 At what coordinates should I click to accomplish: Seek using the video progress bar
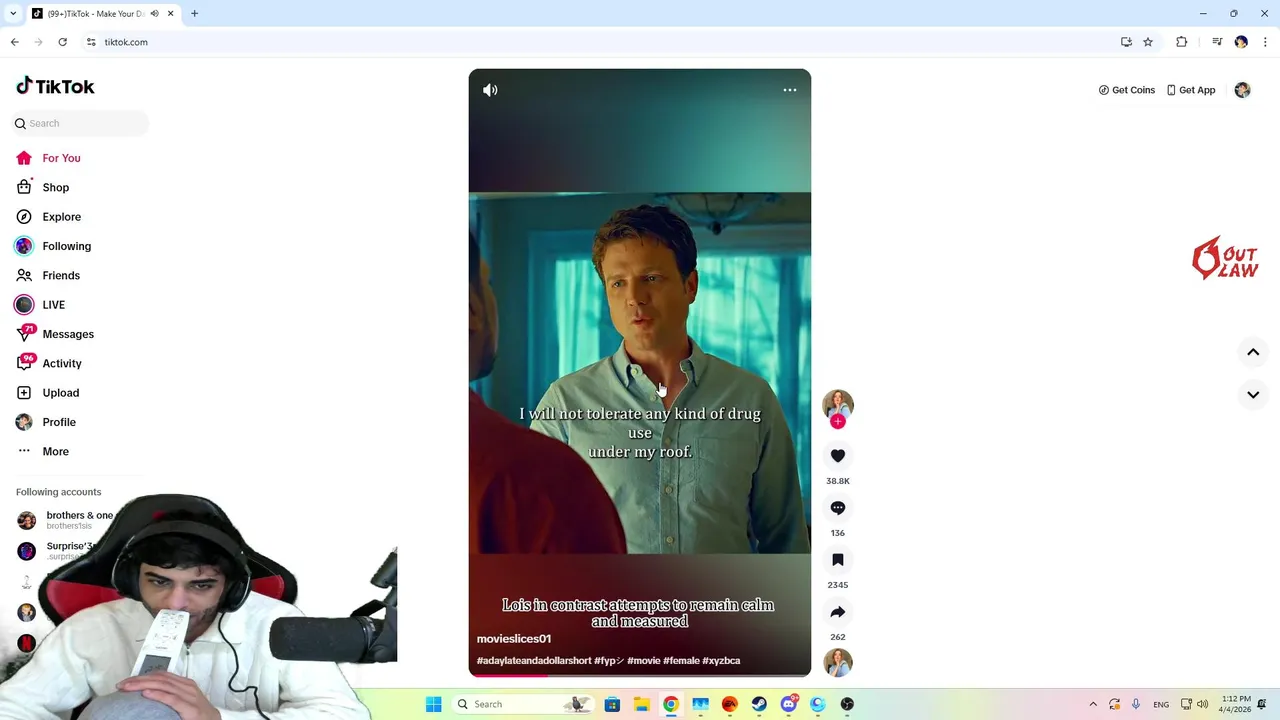[640, 675]
